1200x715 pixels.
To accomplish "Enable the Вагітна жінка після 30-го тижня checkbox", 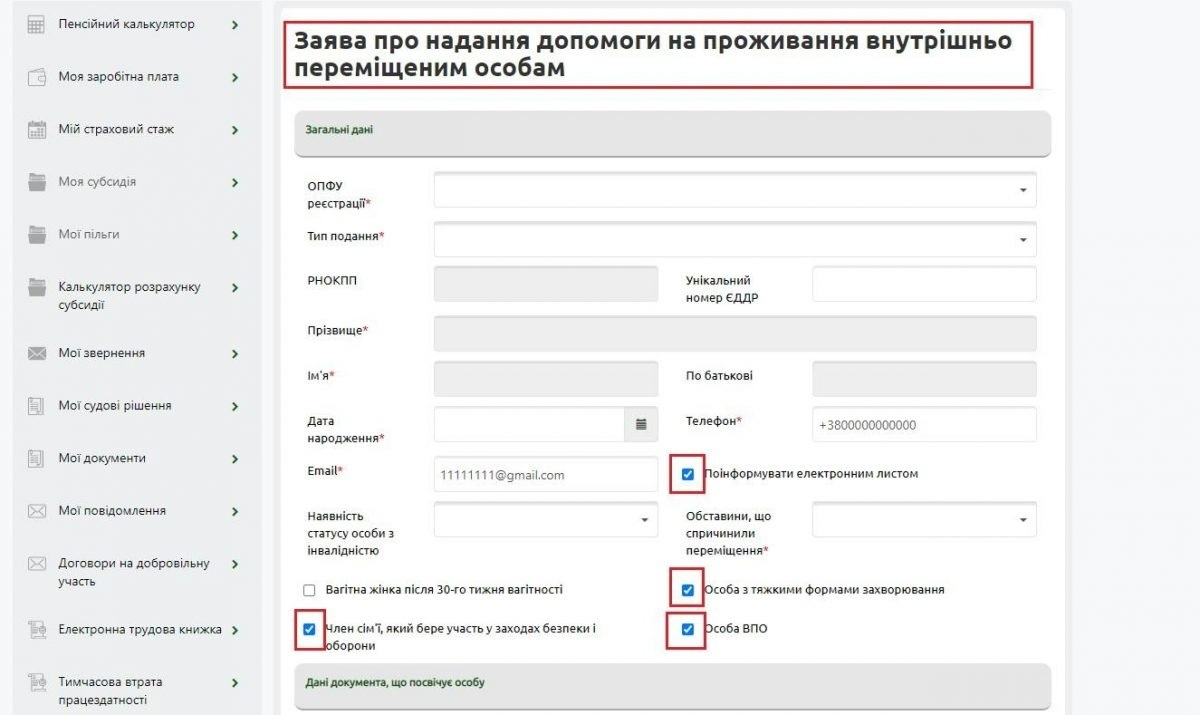I will [x=308, y=590].
